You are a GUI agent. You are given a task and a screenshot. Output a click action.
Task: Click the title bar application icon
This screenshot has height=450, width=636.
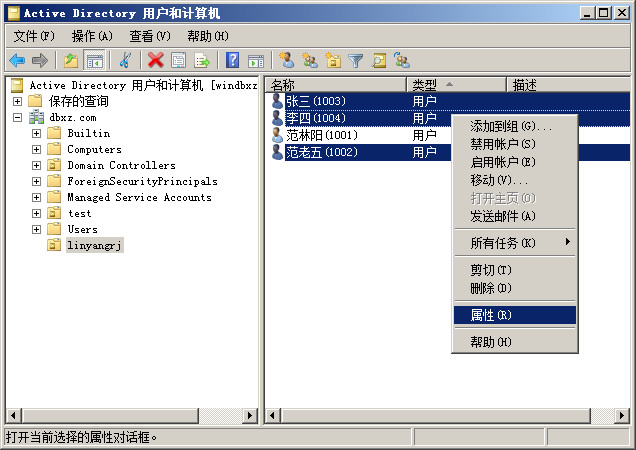click(14, 13)
